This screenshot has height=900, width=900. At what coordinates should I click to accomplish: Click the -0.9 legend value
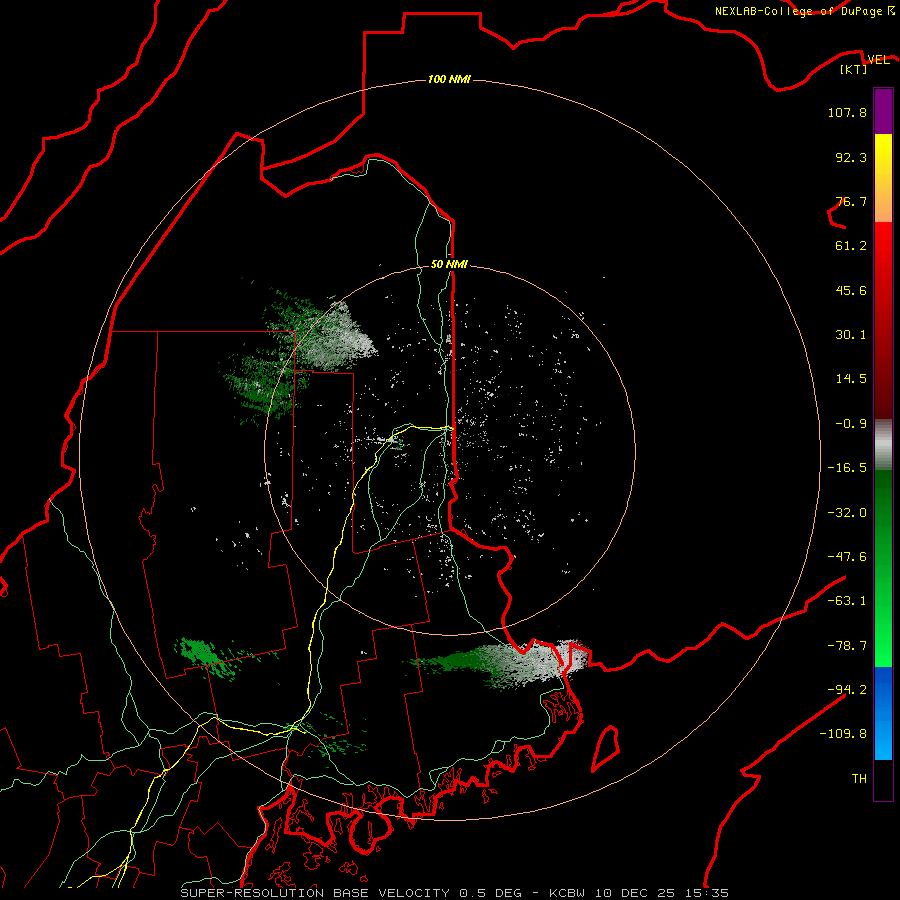tap(851, 424)
